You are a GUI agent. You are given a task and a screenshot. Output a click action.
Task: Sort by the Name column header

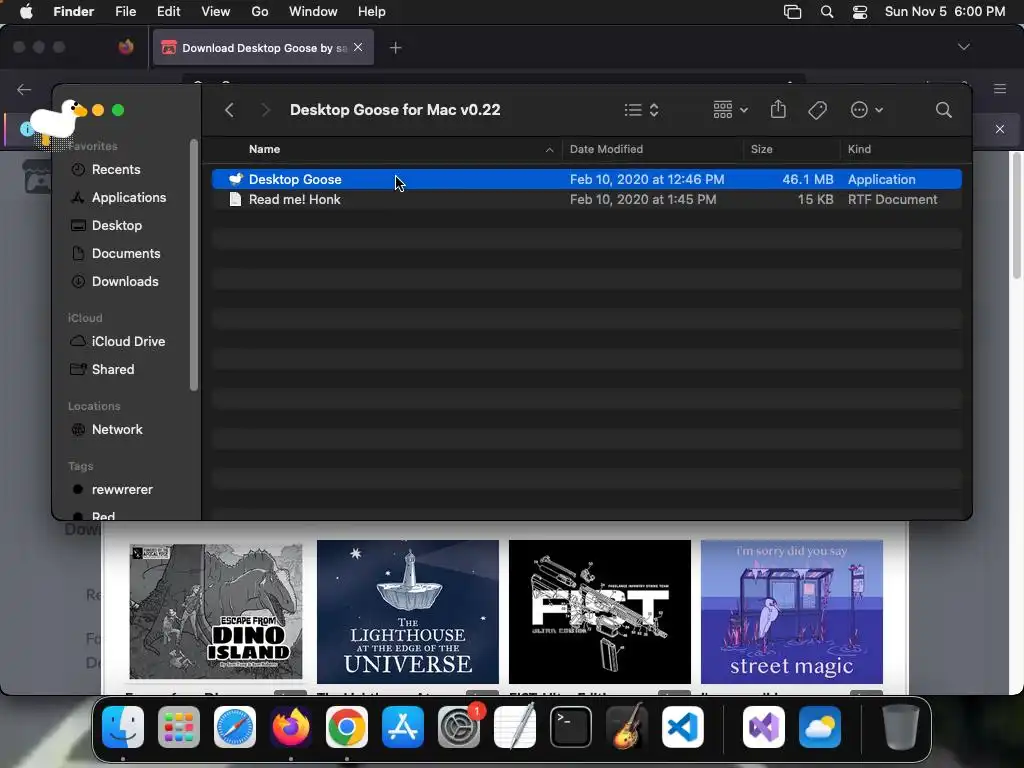click(x=264, y=149)
